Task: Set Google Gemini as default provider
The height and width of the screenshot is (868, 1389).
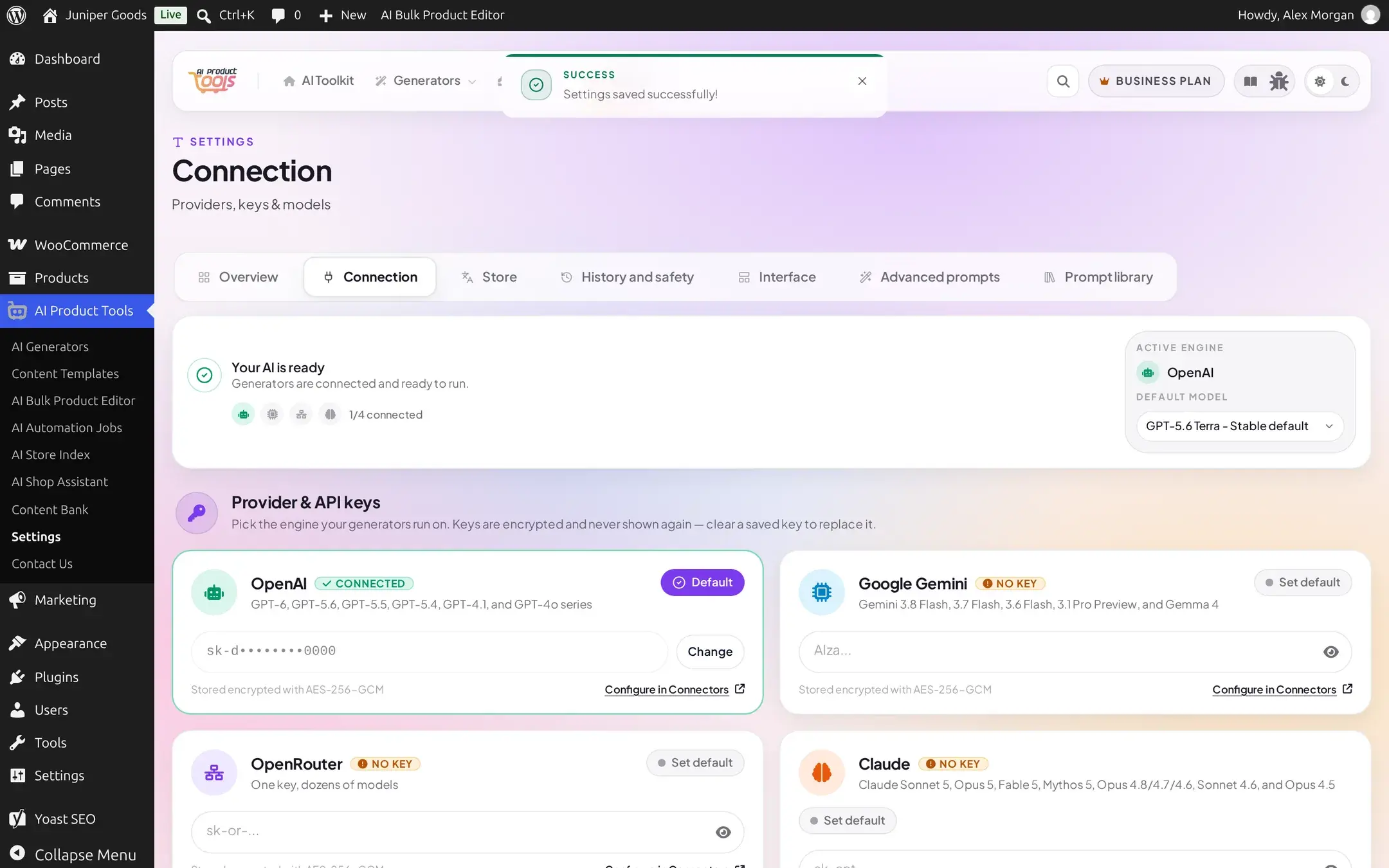Action: coord(1302,583)
